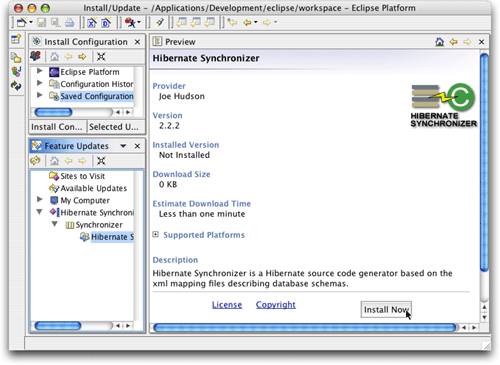Click Refresh icon in Feature Updates toolbar
Viewport: 500px width, 365px height.
[35, 161]
